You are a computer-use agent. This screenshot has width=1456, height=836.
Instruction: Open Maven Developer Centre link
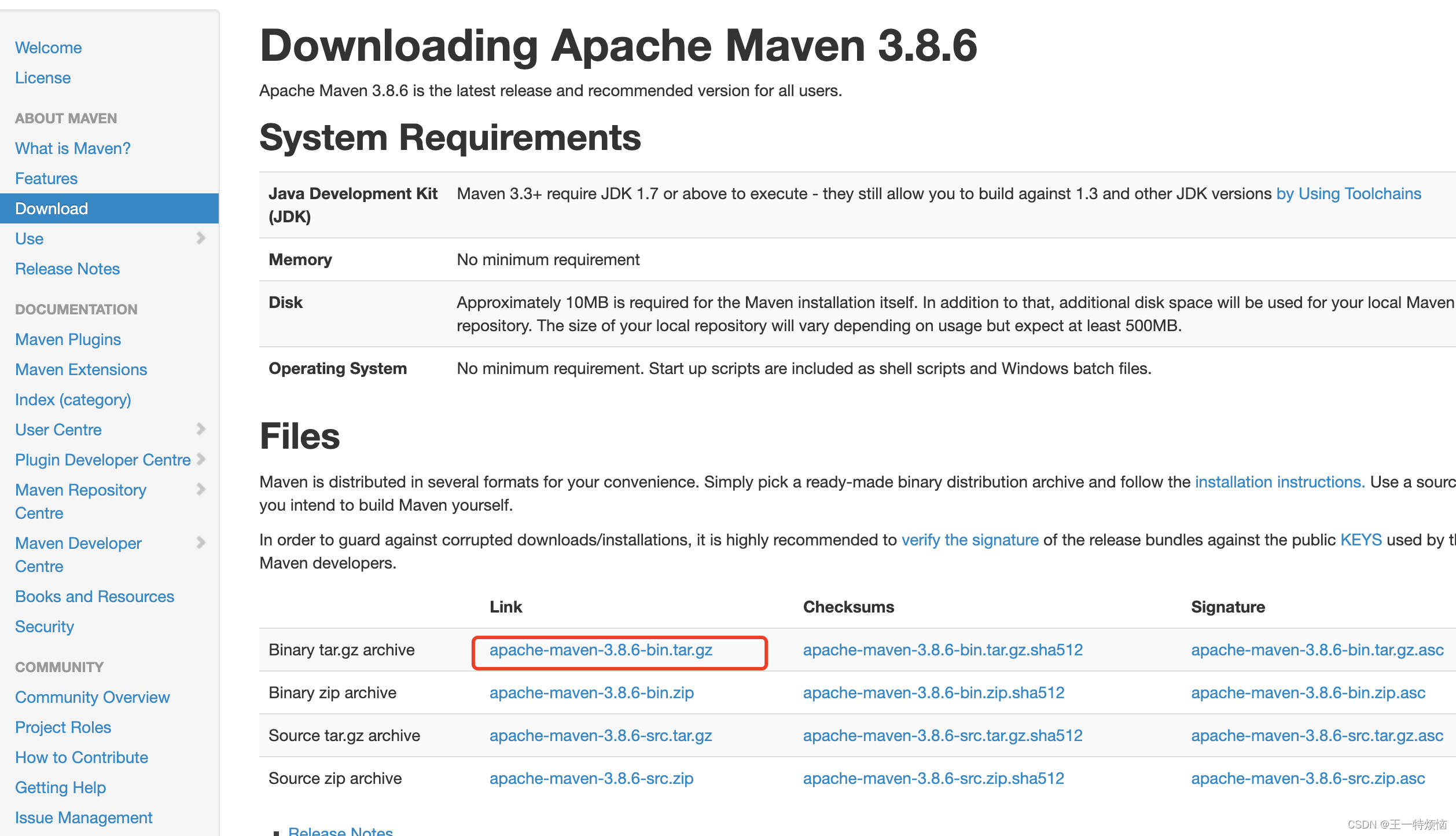tap(78, 555)
